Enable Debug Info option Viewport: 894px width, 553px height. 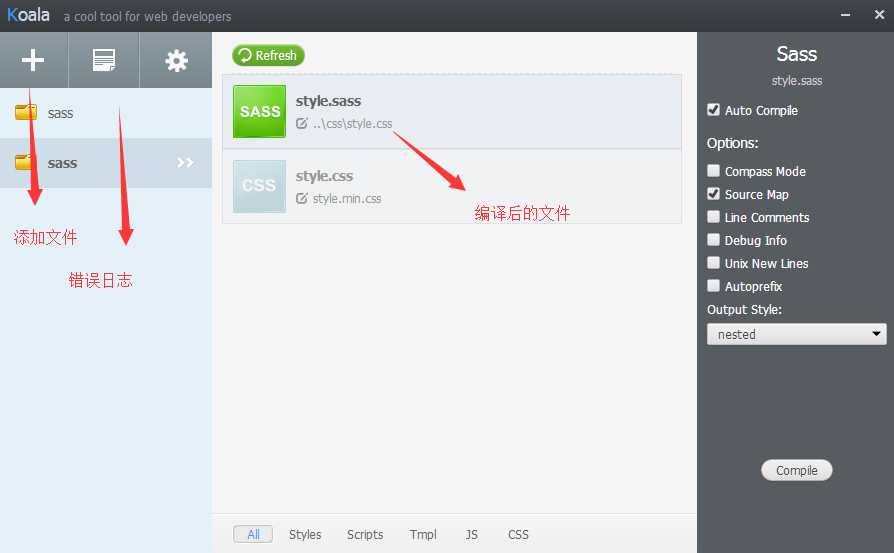(713, 239)
